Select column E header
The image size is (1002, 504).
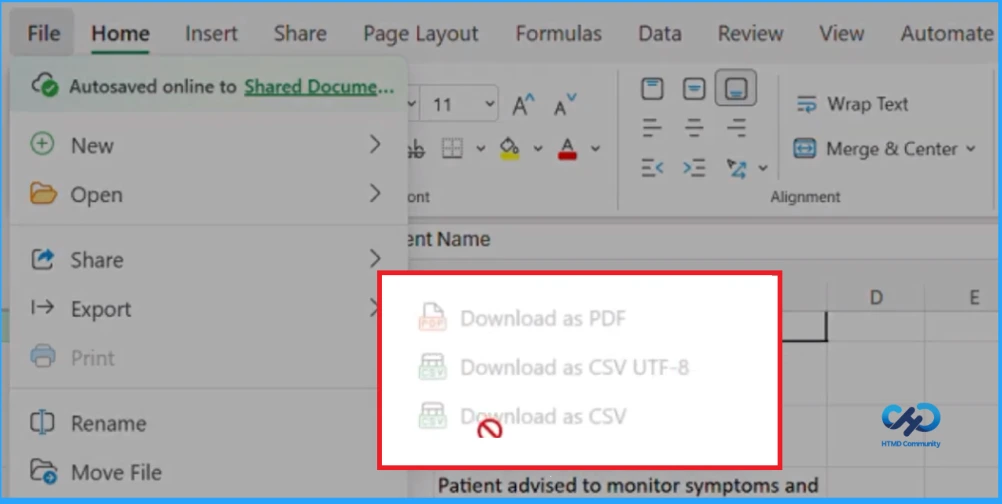(974, 297)
